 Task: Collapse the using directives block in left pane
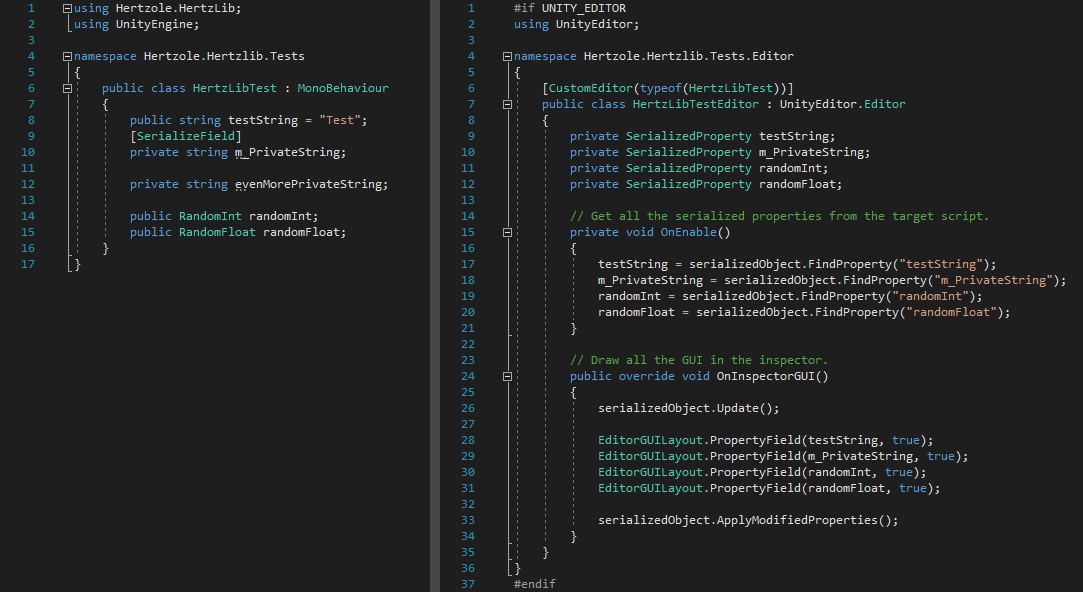point(67,9)
